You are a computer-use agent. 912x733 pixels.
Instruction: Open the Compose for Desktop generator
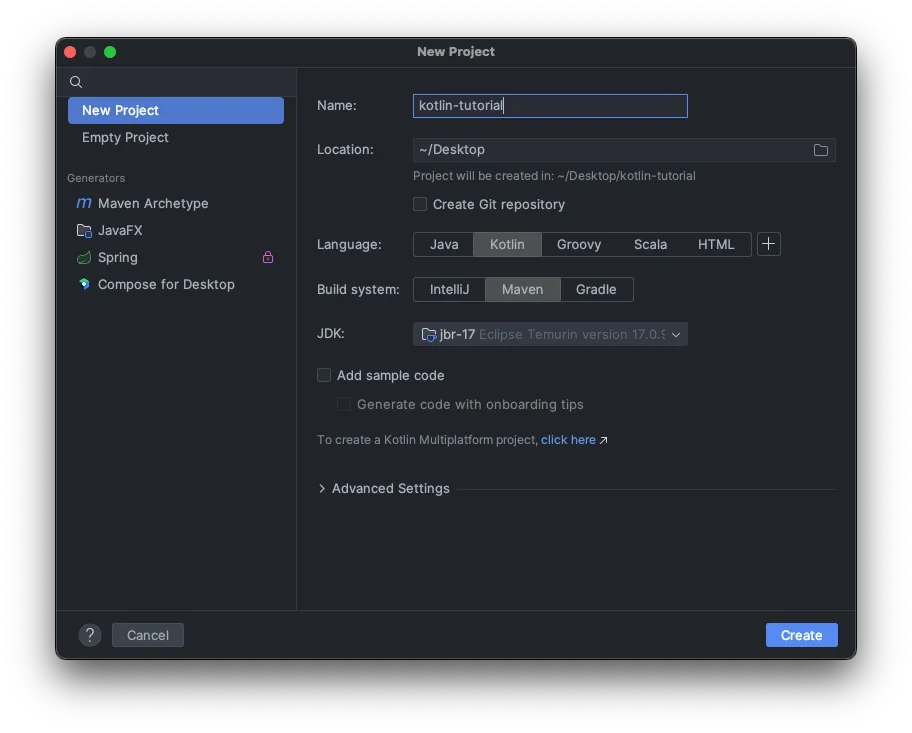click(x=165, y=284)
